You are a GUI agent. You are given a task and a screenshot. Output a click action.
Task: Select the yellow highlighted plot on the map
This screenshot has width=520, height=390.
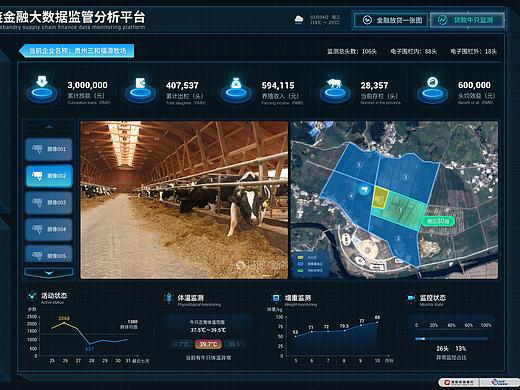(x=380, y=198)
